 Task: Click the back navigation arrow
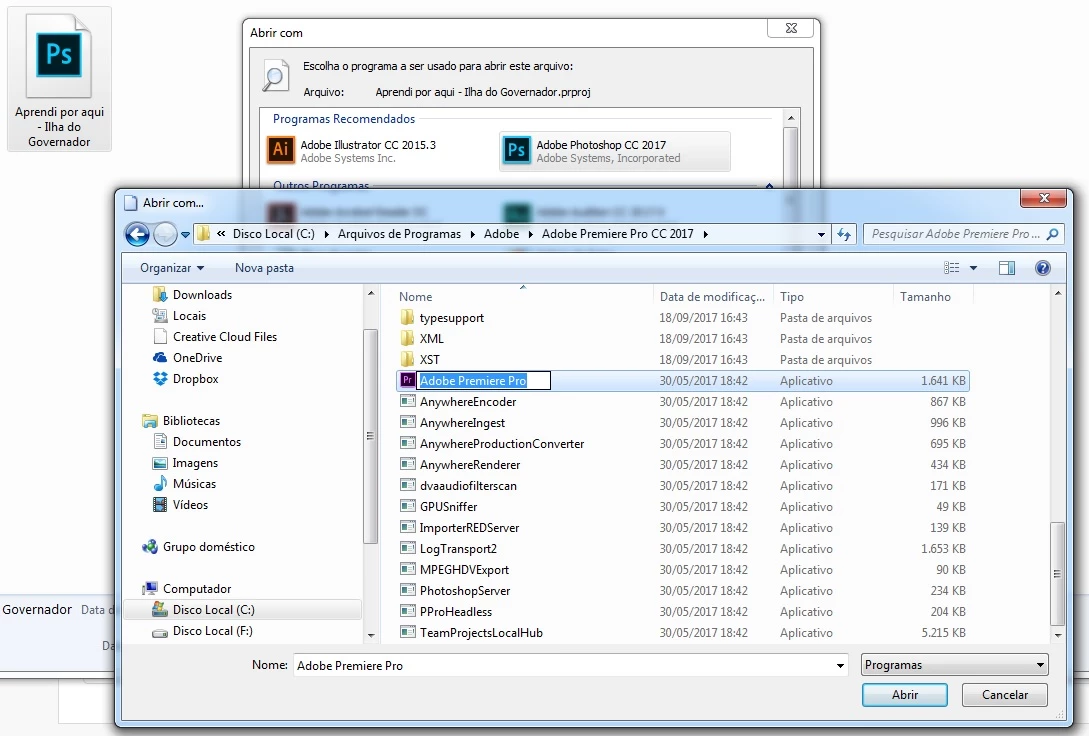(138, 235)
